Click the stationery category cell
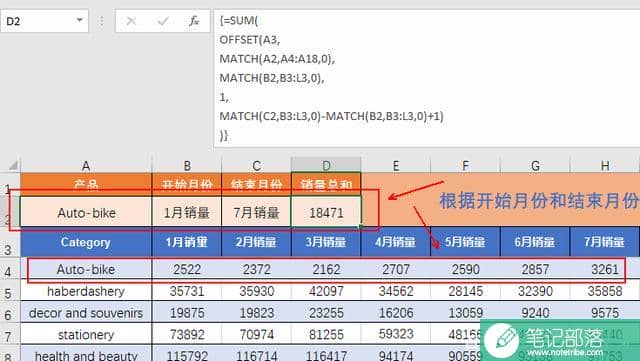Screen dimensions: 640x361 coord(86,334)
